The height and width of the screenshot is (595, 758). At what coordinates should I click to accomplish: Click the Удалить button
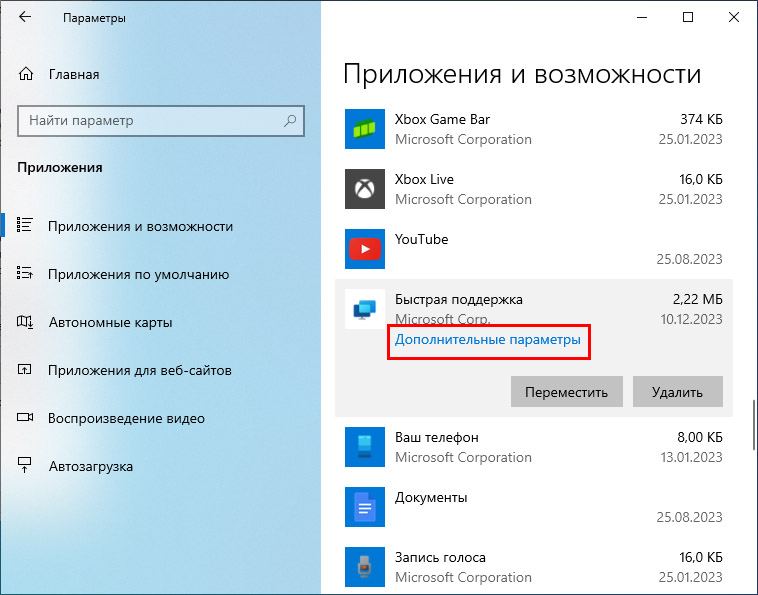677,392
